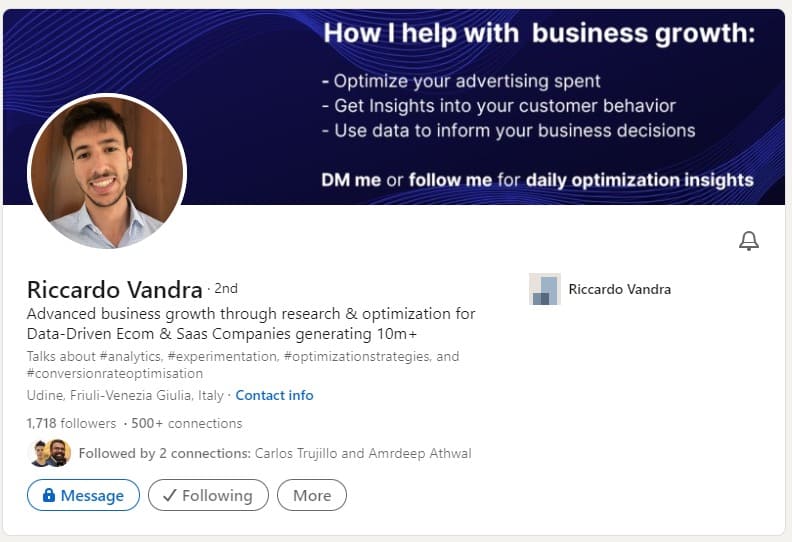Image resolution: width=792 pixels, height=542 pixels.
Task: View the 1,718 followers list
Action: (x=71, y=423)
